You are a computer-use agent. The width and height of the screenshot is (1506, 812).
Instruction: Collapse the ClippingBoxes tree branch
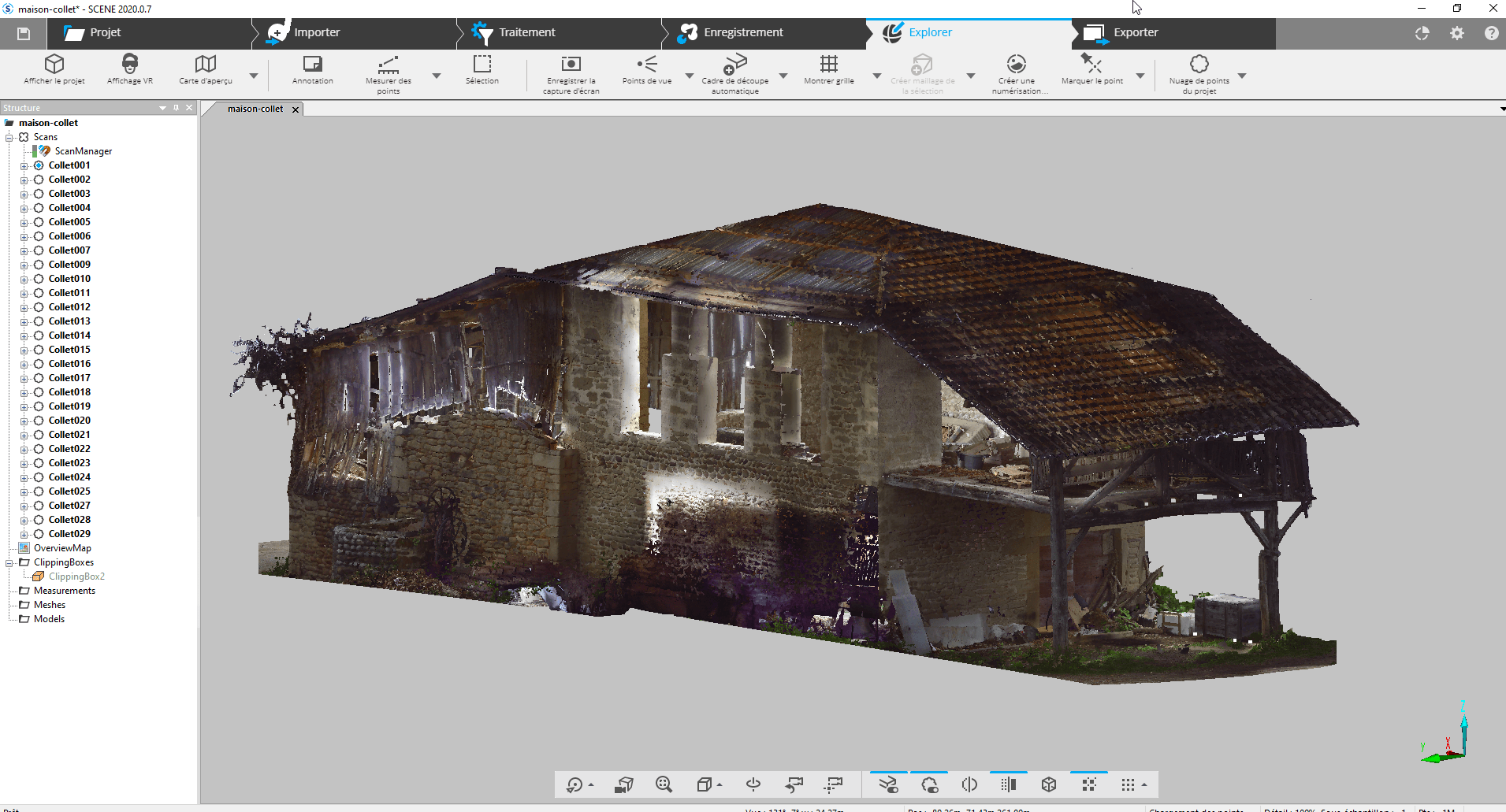click(9, 562)
